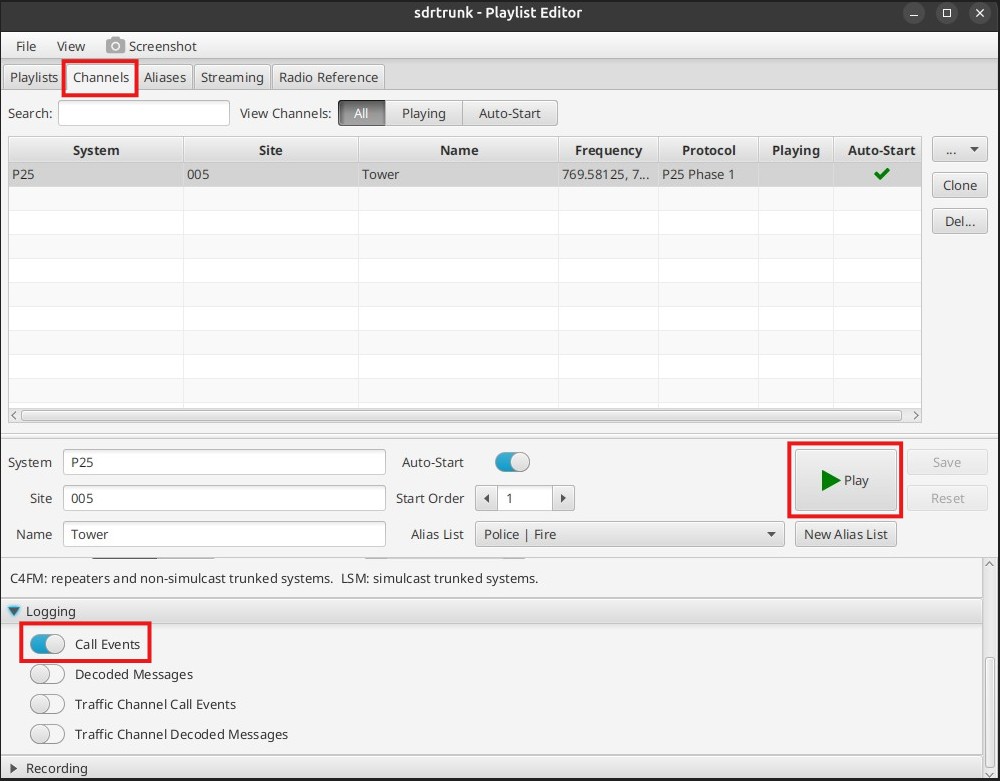Click the New Alias List button

point(846,534)
